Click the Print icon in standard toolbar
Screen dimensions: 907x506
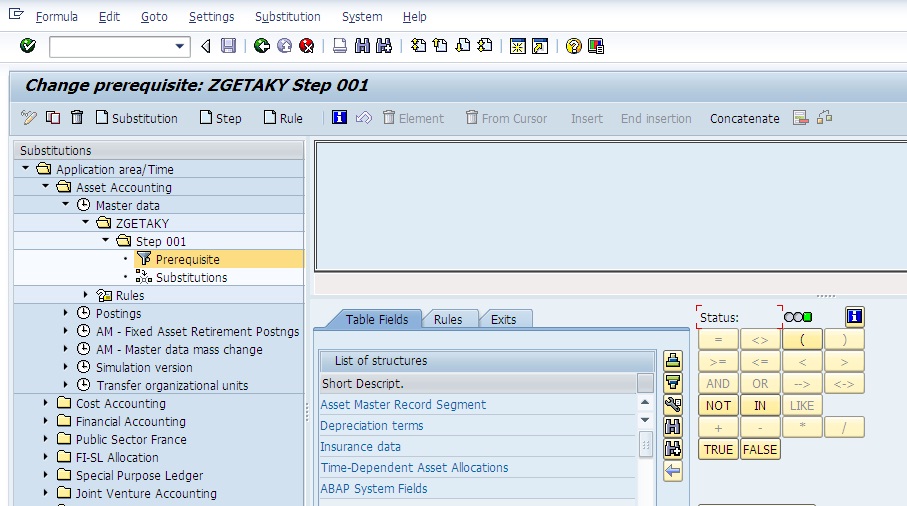click(x=340, y=46)
